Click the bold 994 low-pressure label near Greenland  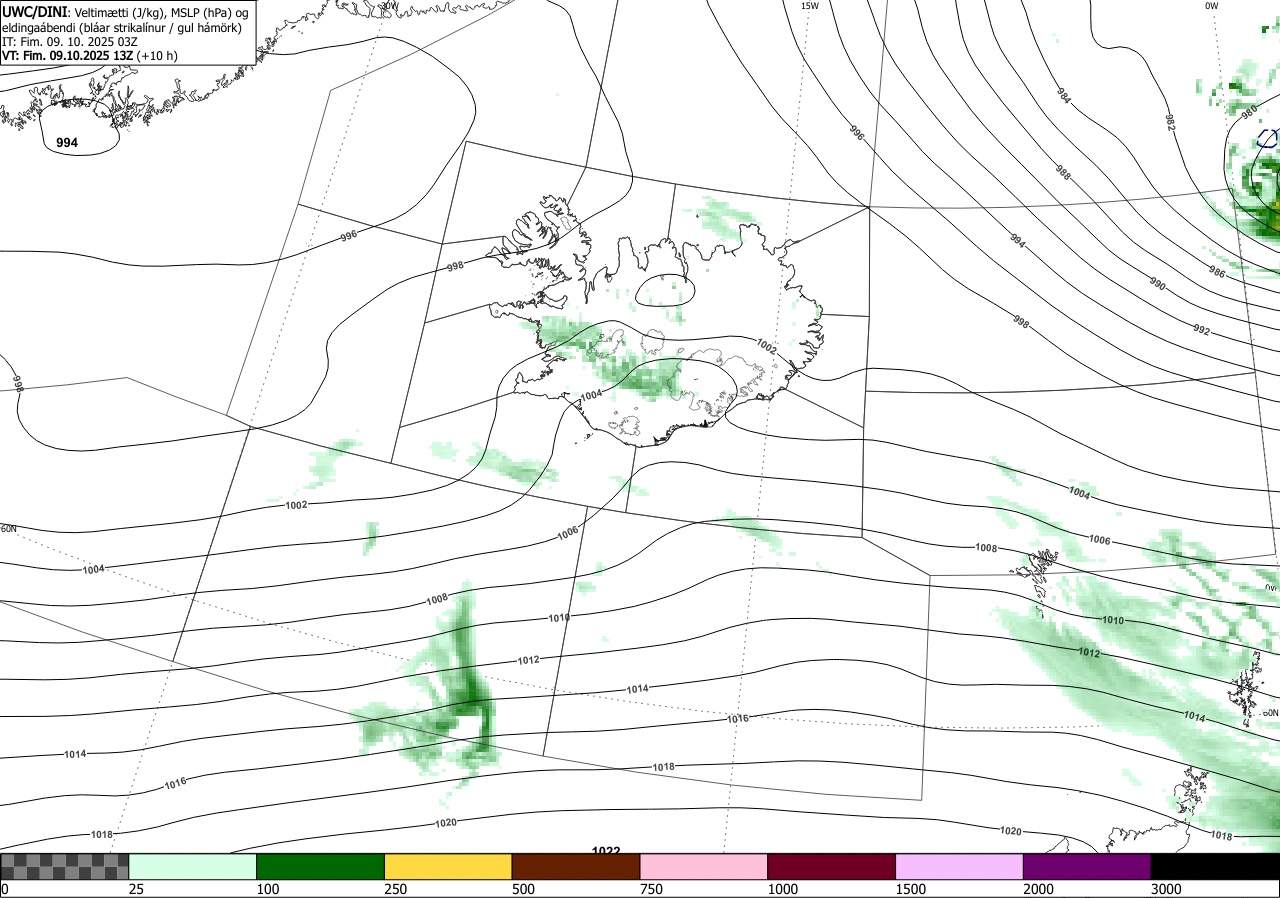click(67, 143)
